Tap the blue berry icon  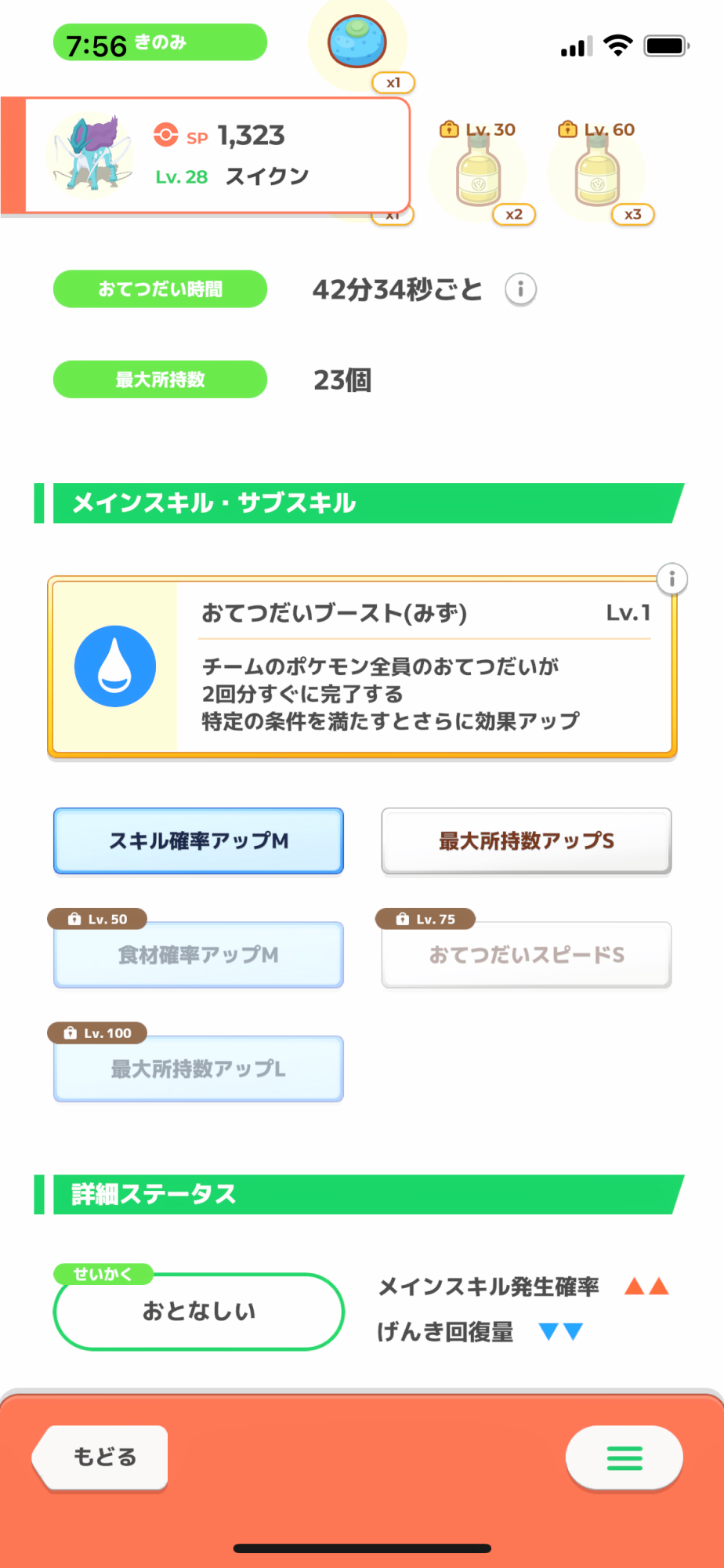click(x=357, y=42)
